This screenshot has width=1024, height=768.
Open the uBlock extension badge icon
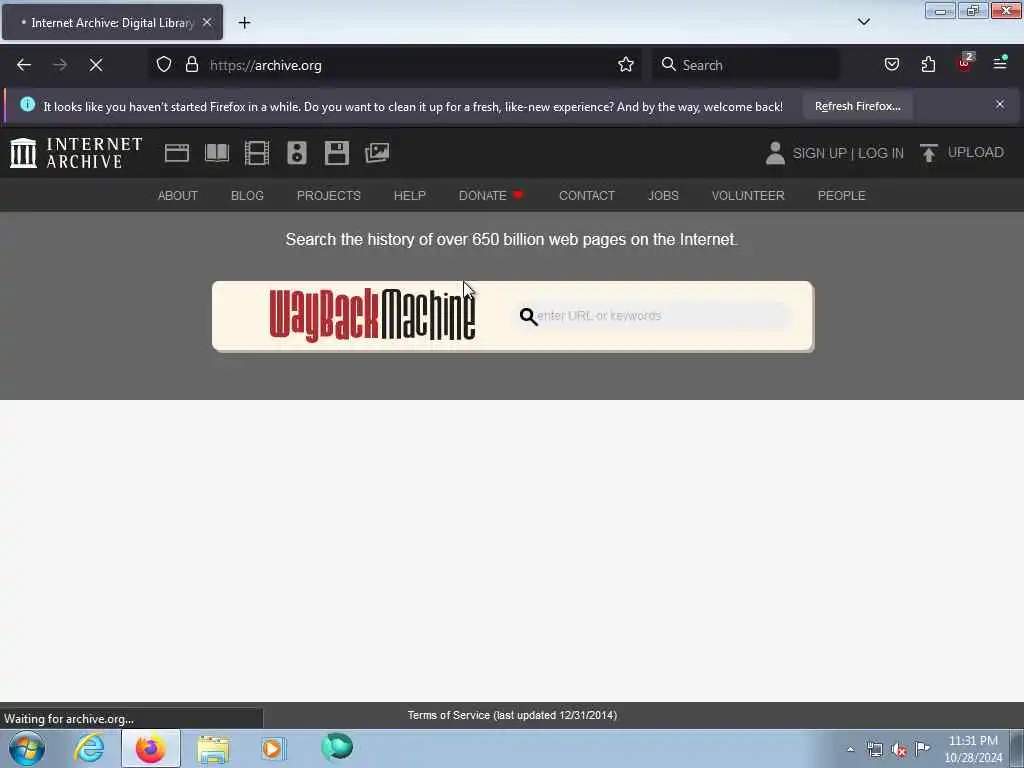point(965,63)
